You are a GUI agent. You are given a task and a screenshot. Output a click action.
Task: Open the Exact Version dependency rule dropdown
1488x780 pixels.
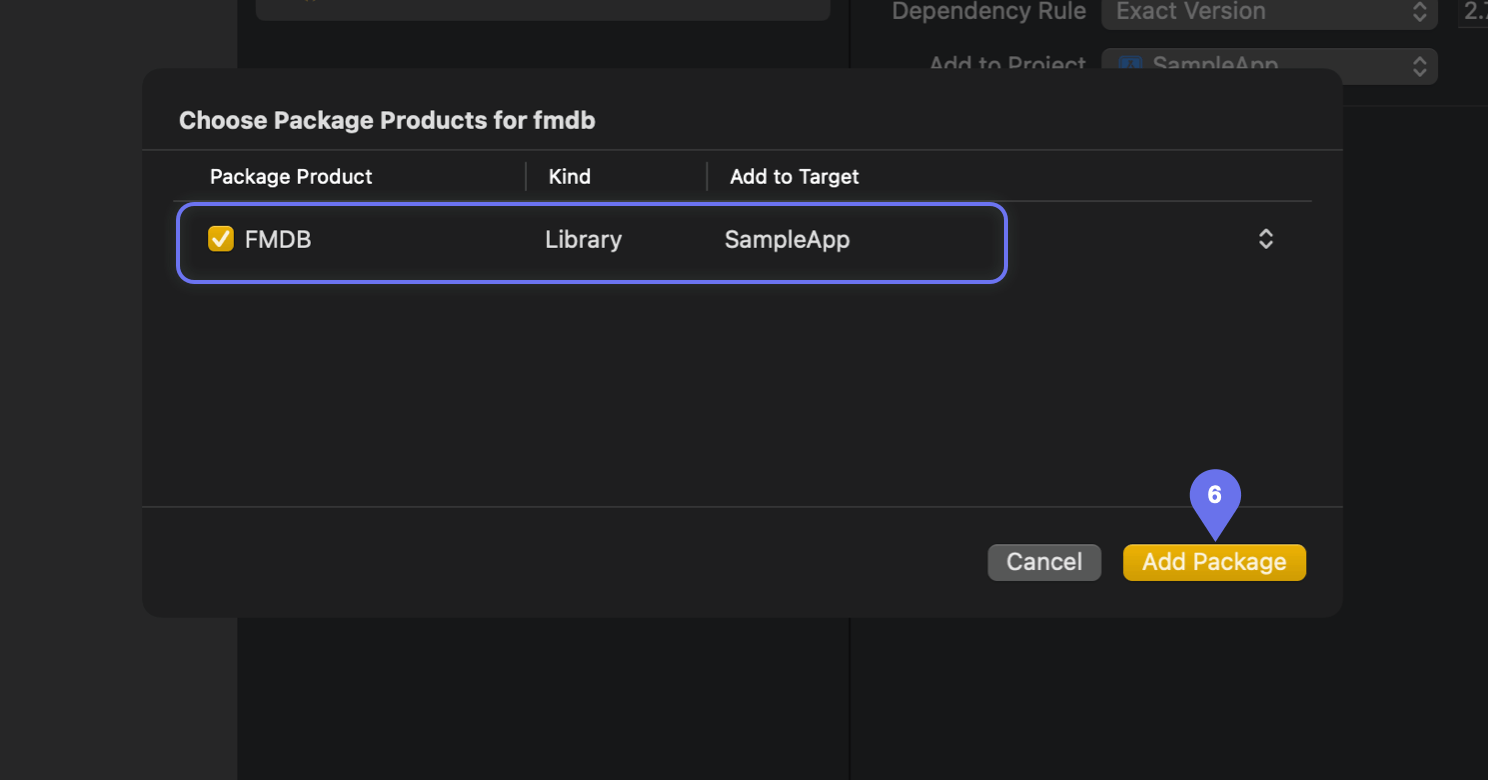click(1268, 13)
